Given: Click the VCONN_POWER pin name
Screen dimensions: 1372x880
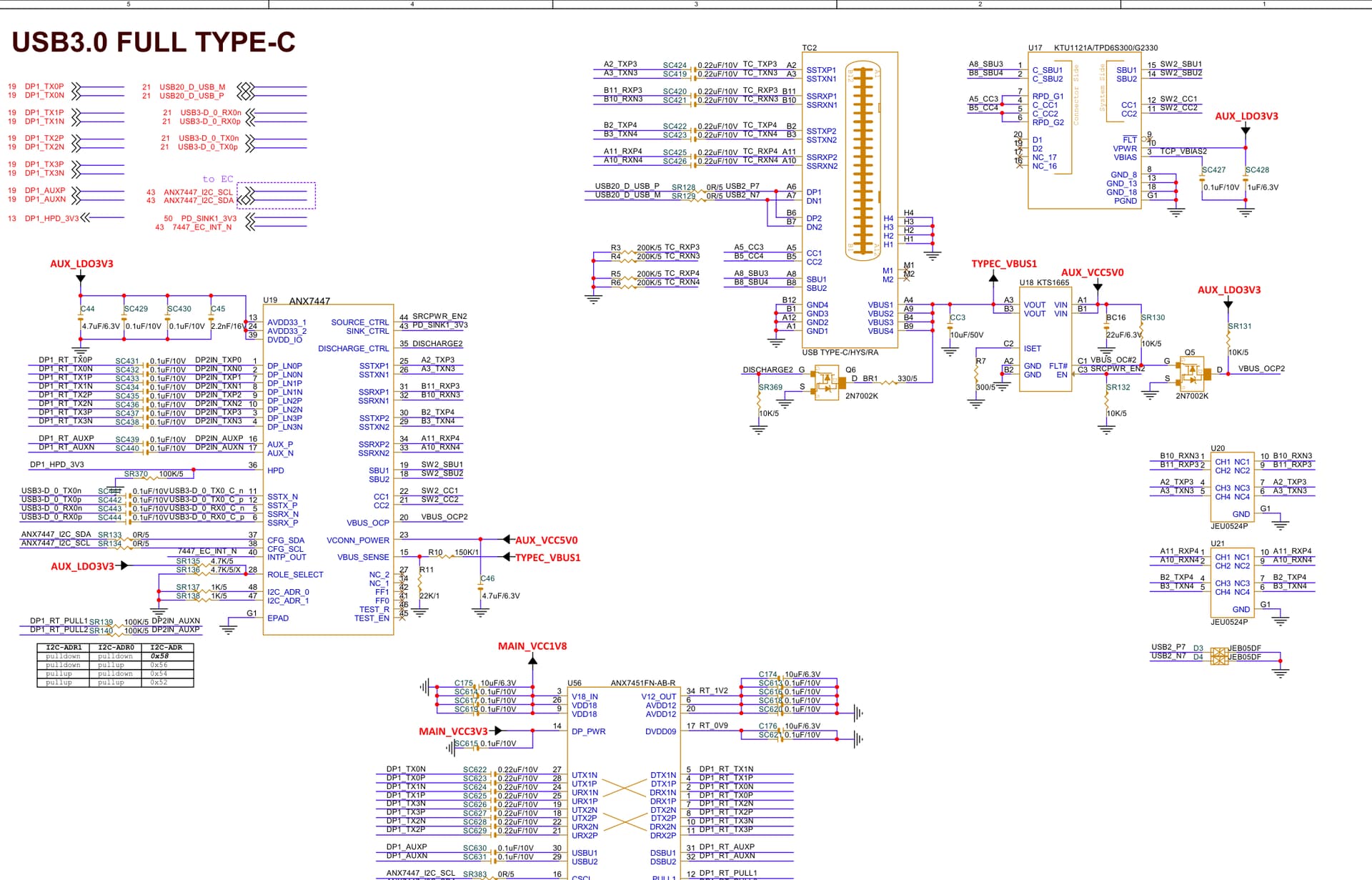Looking at the screenshot, I should (x=358, y=540).
